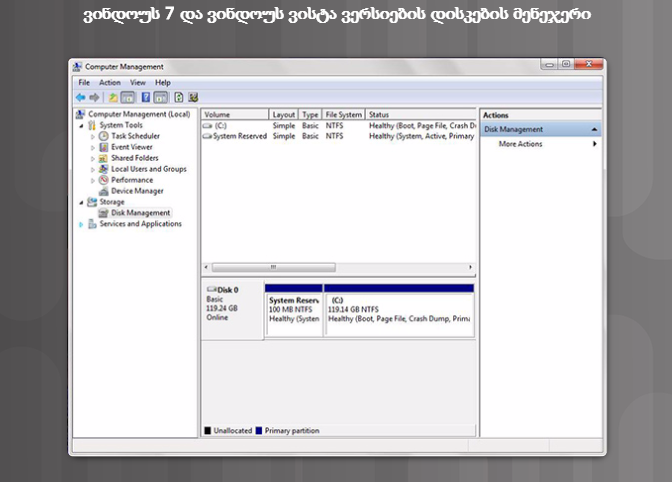Open the View menu
Screen dimensions: 672x482
pos(137,82)
